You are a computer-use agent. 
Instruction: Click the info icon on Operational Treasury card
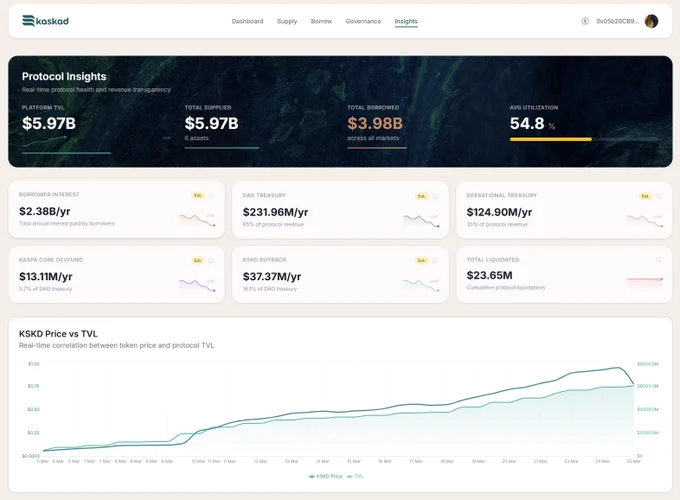[659, 196]
